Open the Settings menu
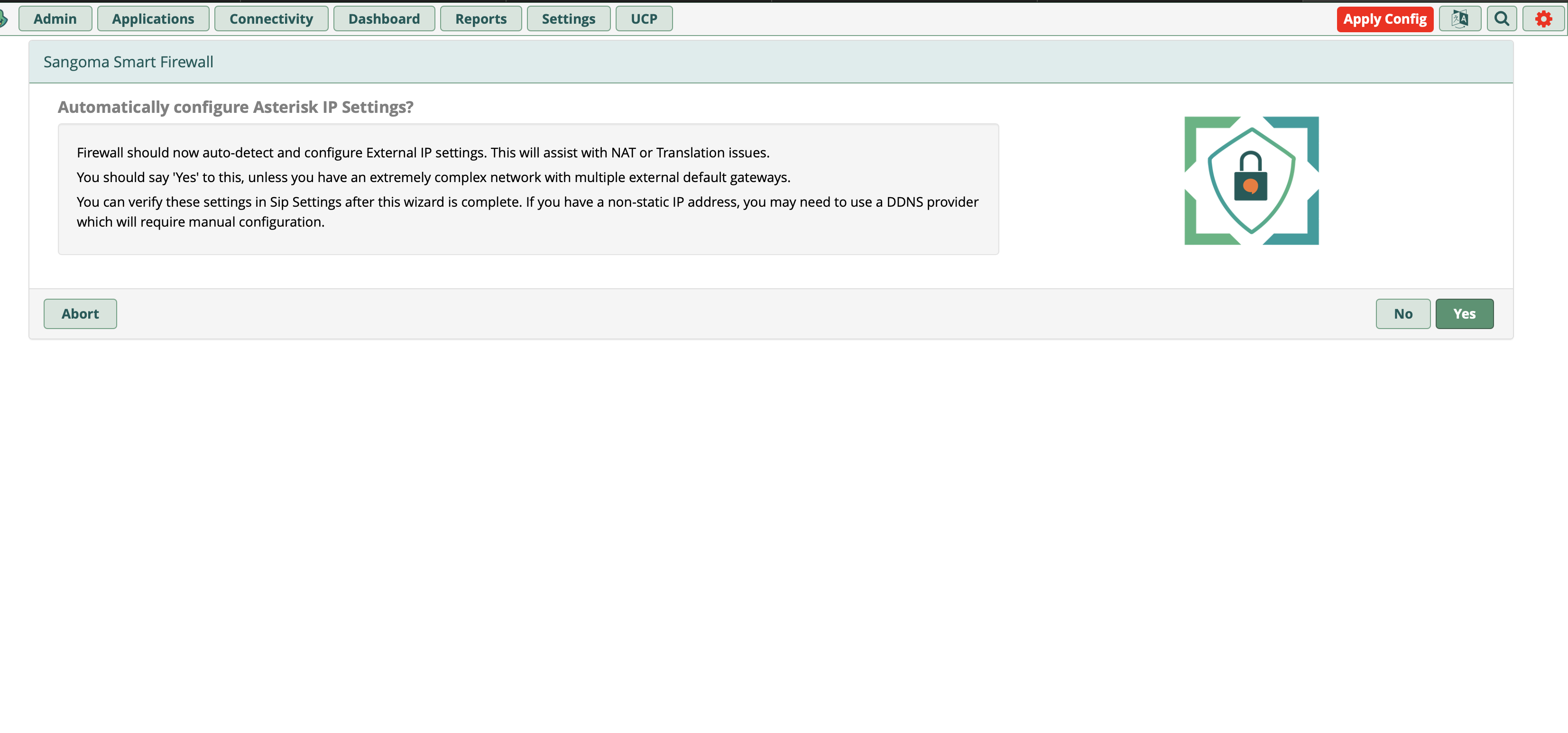Image resolution: width=1568 pixels, height=733 pixels. tap(568, 18)
